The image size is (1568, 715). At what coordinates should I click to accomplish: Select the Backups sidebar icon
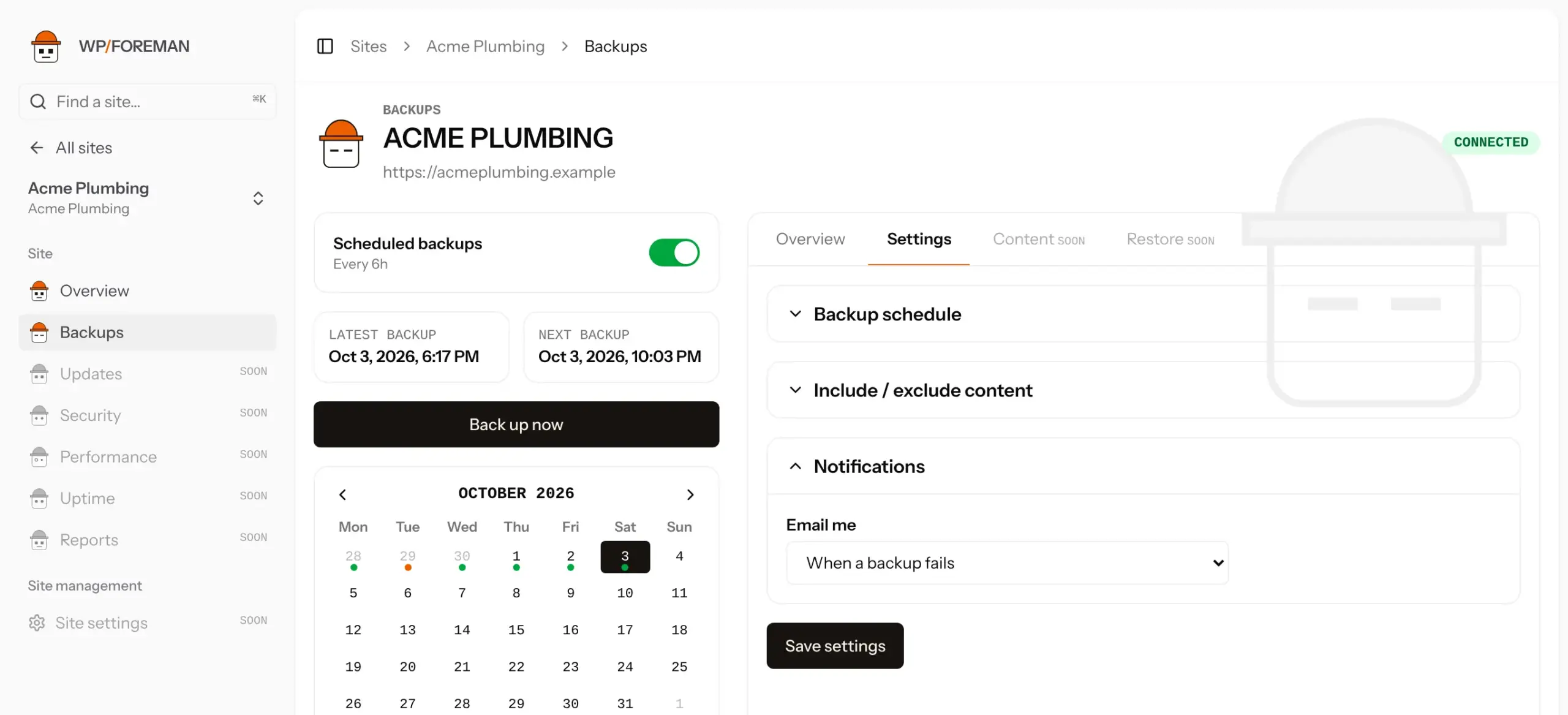pos(39,332)
